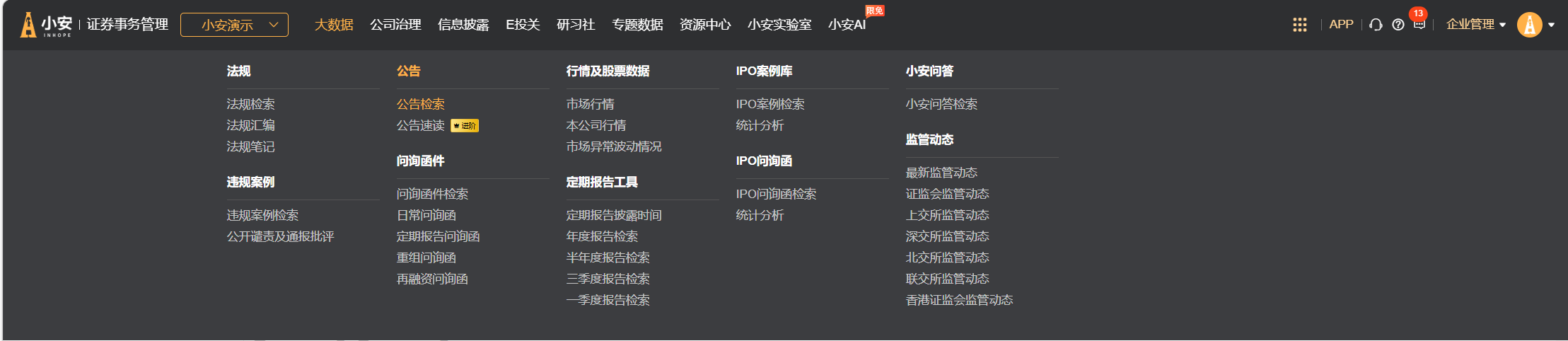This screenshot has height=341, width=1568.
Task: Open 香港证监会监管动态 link
Action: (x=959, y=300)
